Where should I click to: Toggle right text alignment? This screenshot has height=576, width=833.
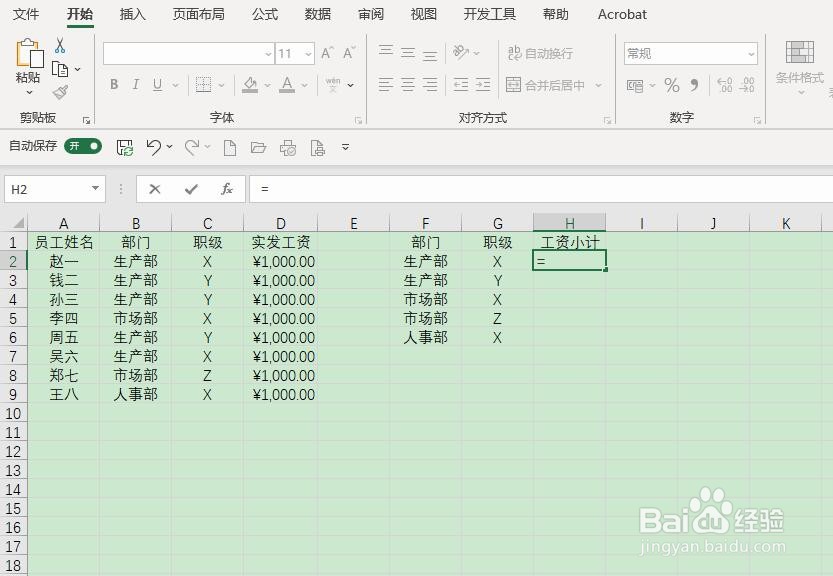coord(430,84)
